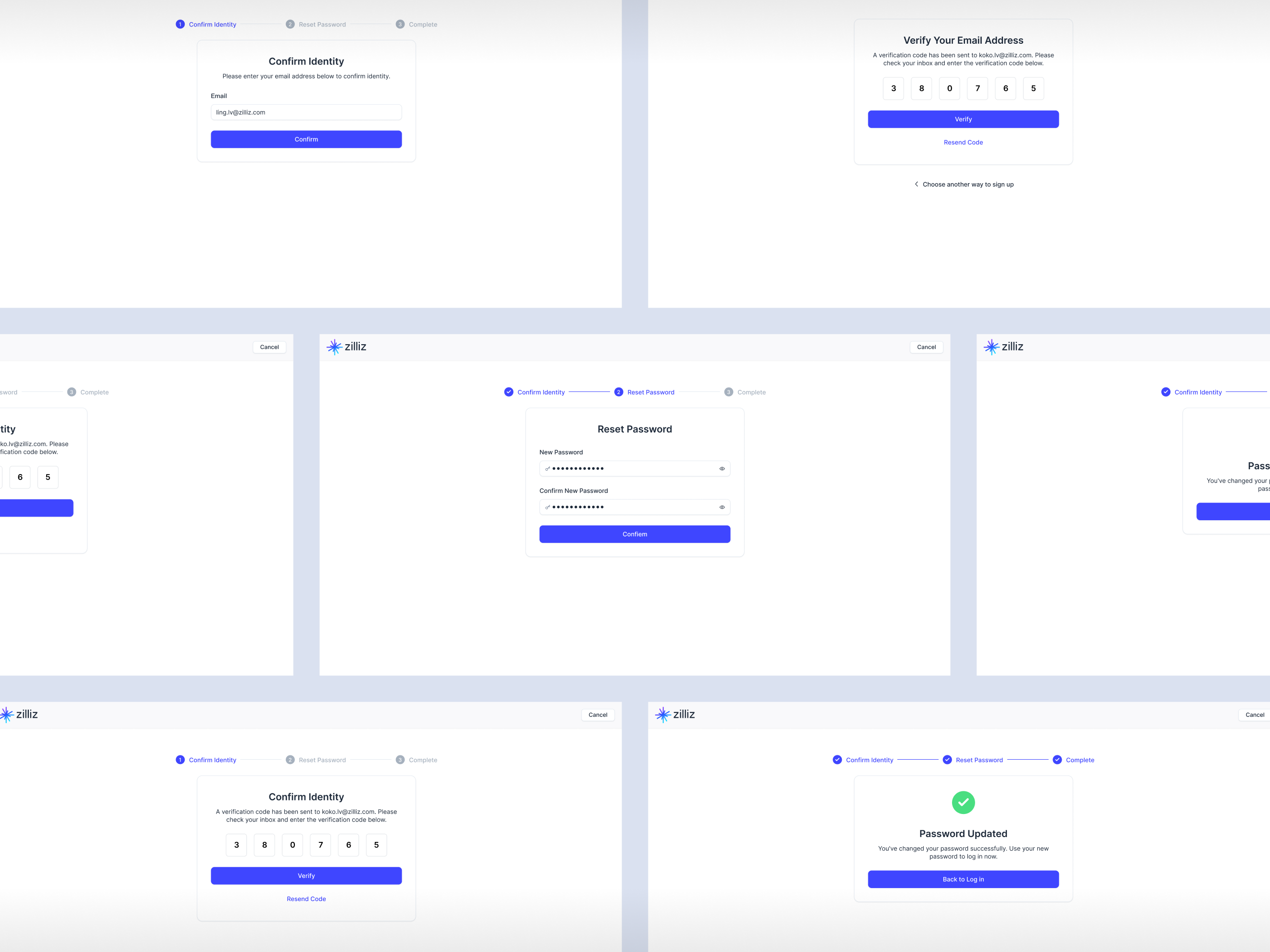
Task: Cancel the Reset Password flow
Action: 926,347
